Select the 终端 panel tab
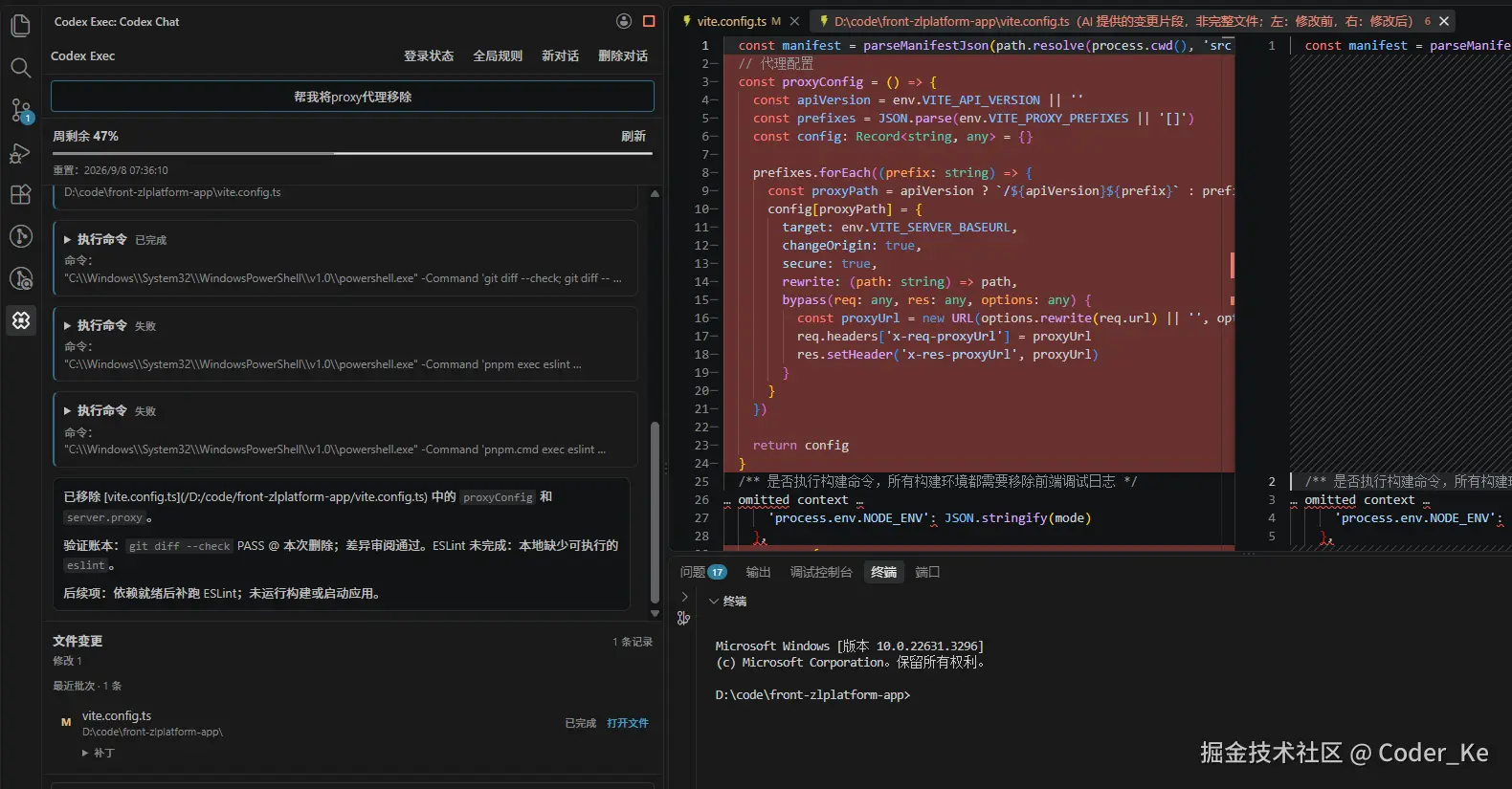 coord(884,572)
